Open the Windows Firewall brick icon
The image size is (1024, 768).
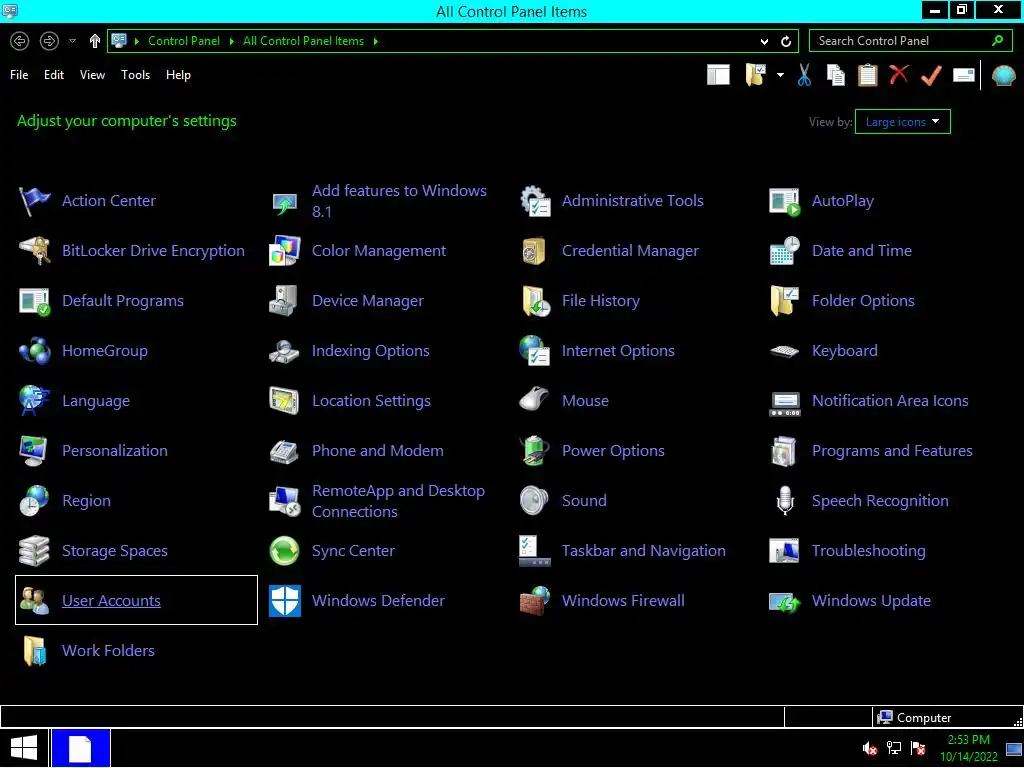(x=535, y=601)
